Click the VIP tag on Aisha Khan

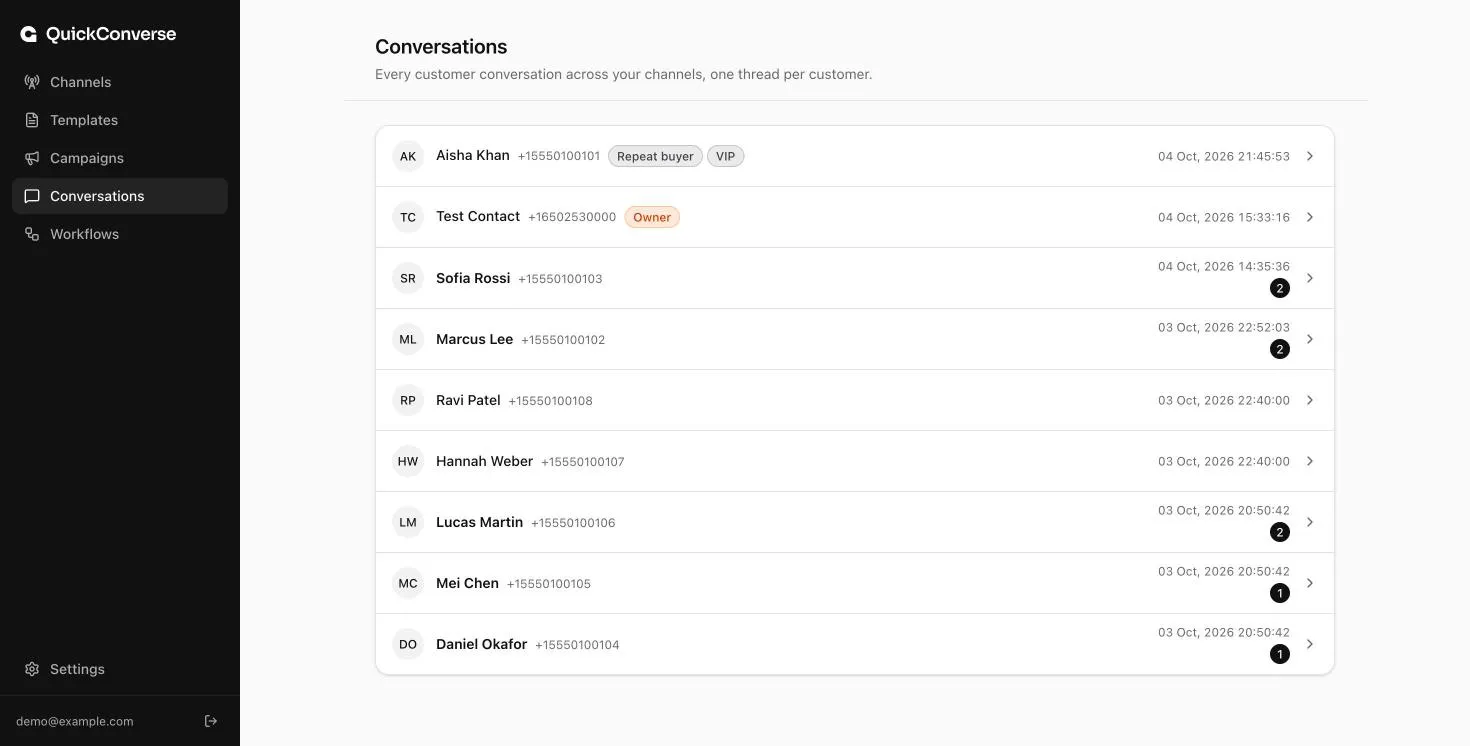(x=726, y=156)
